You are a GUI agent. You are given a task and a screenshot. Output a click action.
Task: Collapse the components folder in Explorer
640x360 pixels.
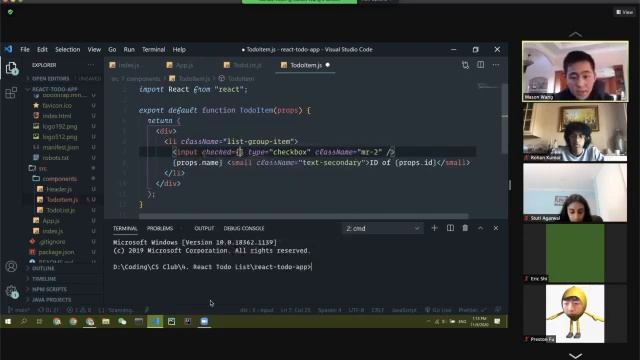63,179
